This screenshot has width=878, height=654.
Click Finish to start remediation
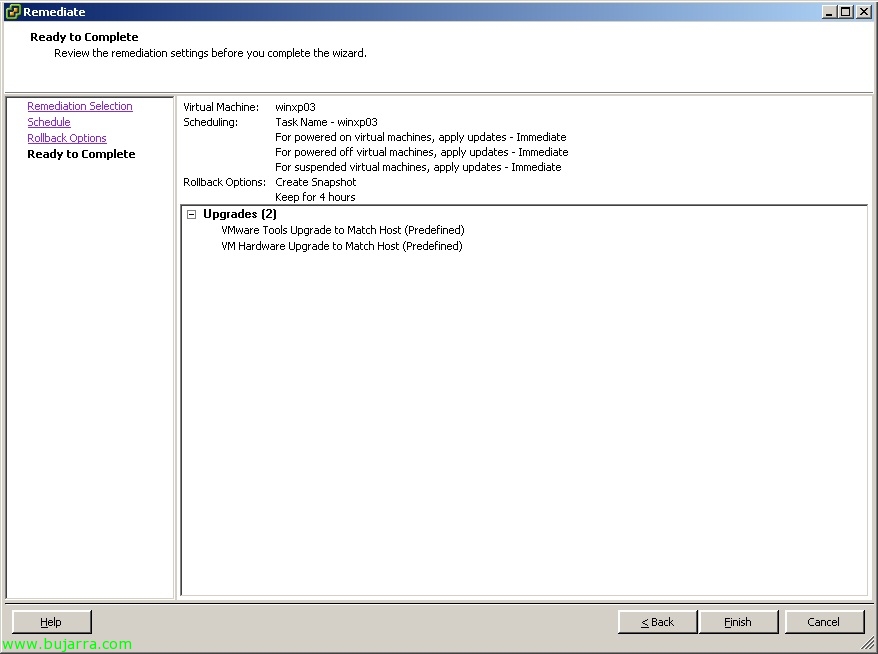(x=739, y=622)
